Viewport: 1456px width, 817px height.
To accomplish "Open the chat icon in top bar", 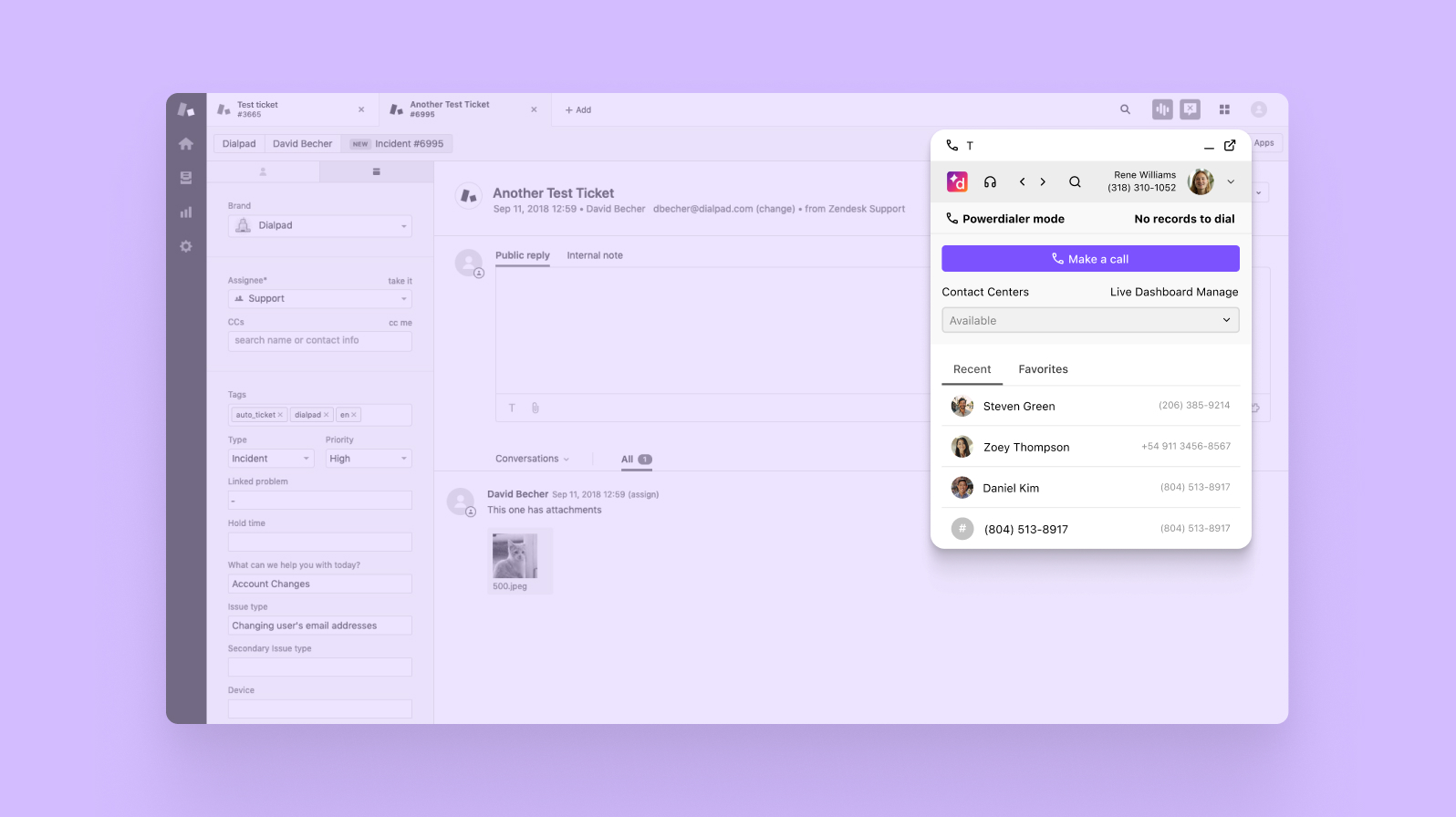I will pos(1191,109).
